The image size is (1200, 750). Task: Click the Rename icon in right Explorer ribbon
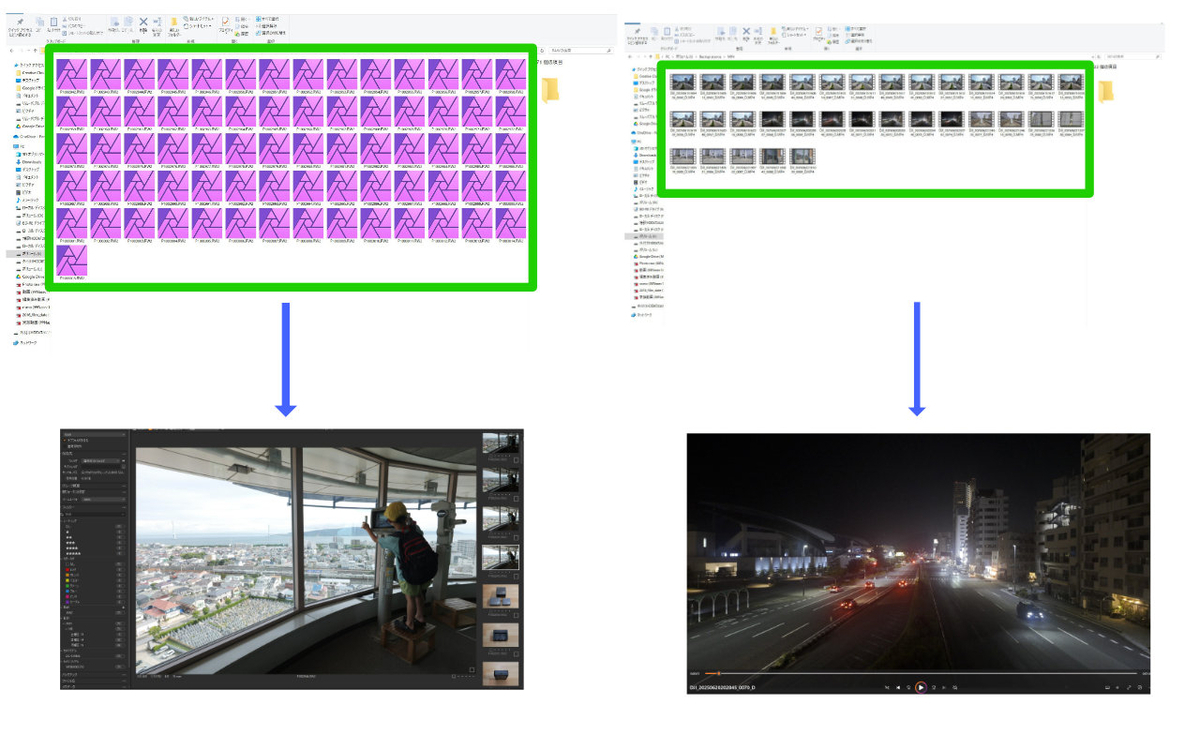758,32
